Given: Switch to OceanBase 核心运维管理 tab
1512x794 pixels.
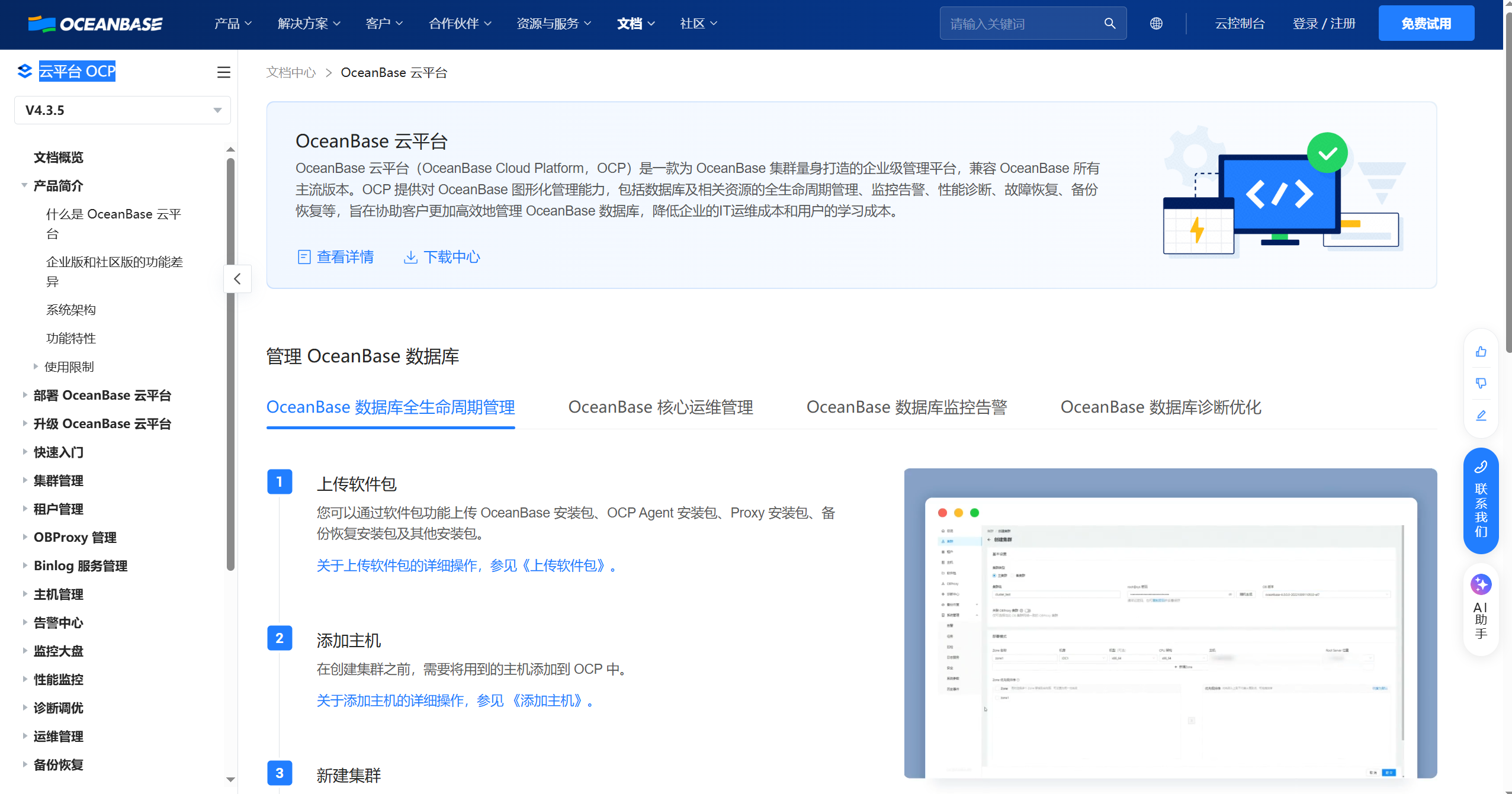Looking at the screenshot, I should tap(660, 407).
